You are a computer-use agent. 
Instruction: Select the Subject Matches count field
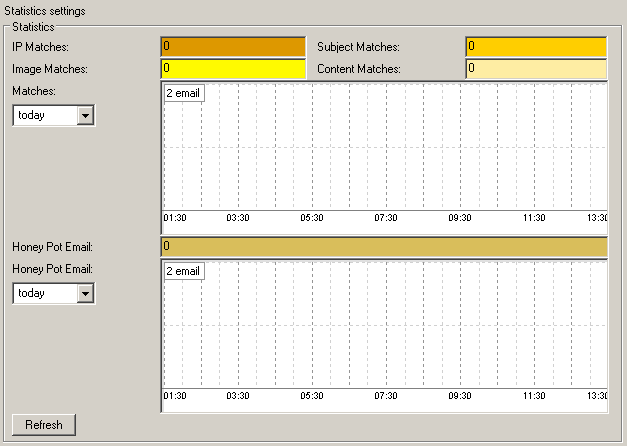tap(535, 47)
